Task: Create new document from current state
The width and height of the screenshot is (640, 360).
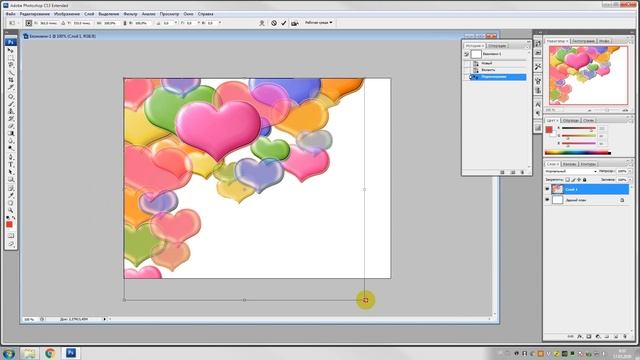Action: (502, 172)
